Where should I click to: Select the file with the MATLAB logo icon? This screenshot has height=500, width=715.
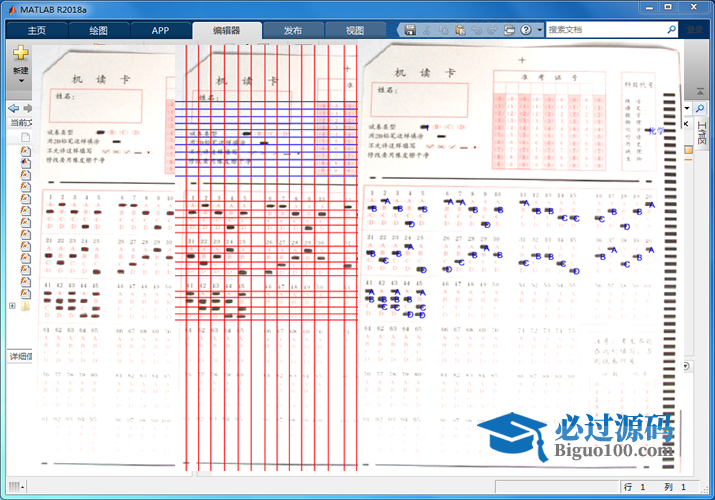click(x=26, y=163)
